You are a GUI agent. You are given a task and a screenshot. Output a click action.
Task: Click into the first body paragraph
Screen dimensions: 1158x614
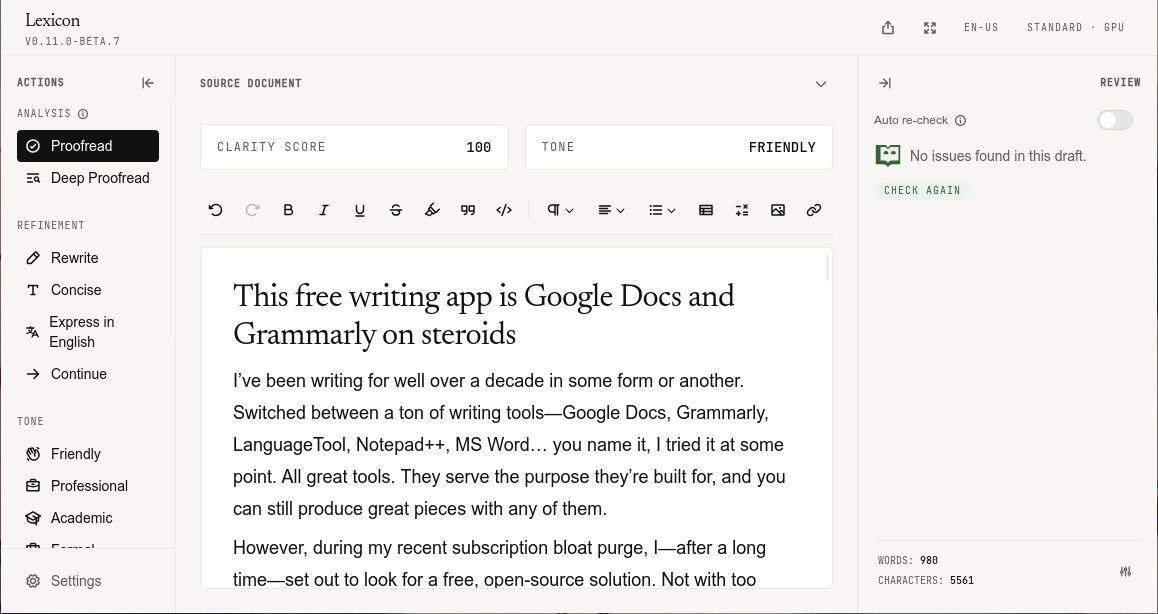[510, 445]
